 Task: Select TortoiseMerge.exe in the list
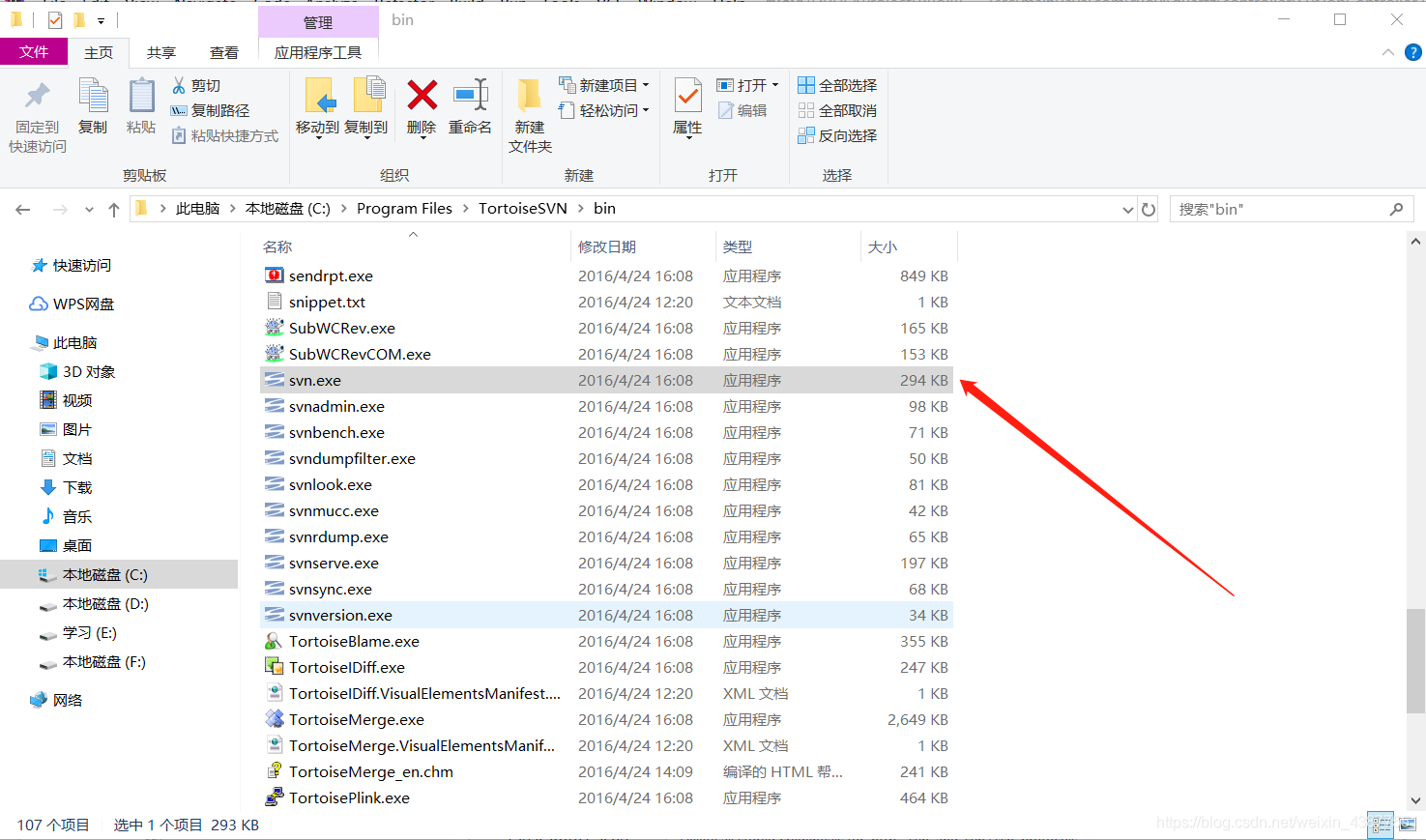pyautogui.click(x=606, y=719)
